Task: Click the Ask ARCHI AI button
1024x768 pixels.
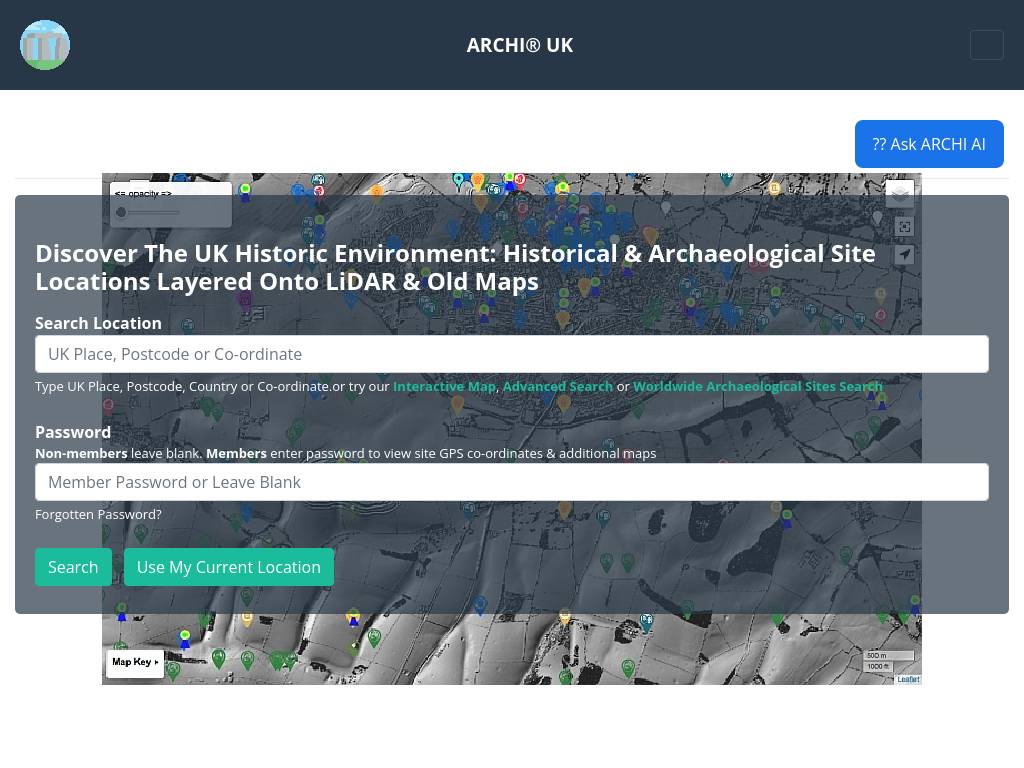Action: (x=929, y=144)
